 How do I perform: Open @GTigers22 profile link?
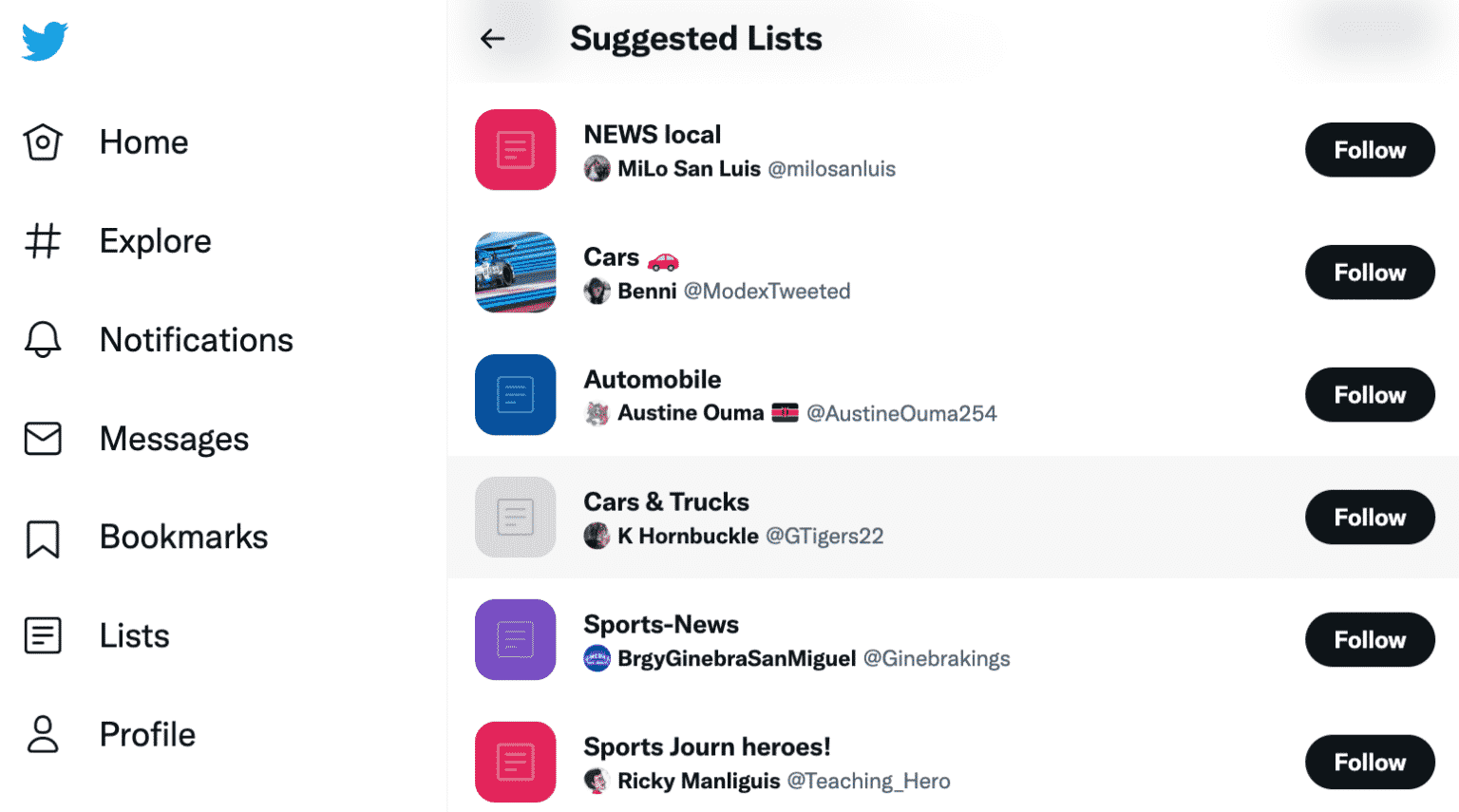point(824,536)
